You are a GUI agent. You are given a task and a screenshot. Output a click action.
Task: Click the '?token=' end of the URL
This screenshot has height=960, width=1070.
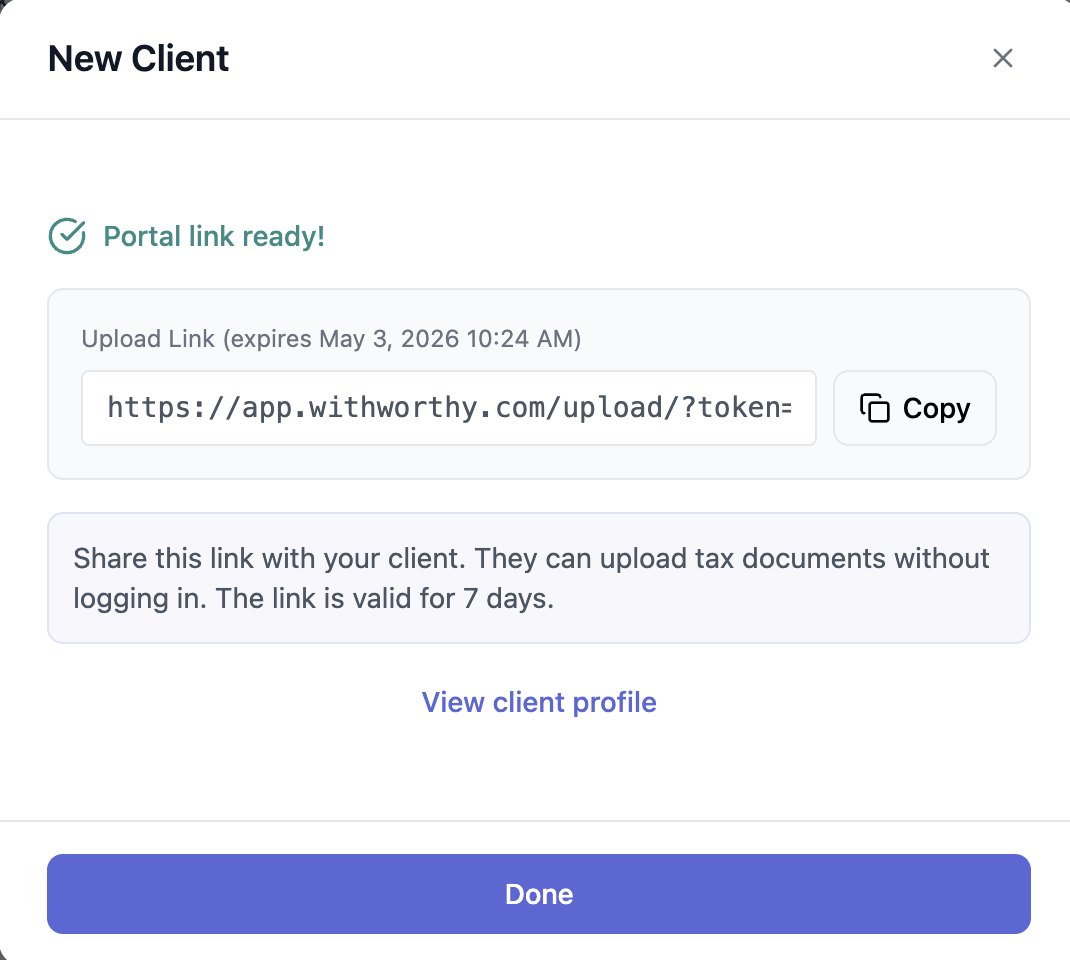pyautogui.click(x=736, y=407)
